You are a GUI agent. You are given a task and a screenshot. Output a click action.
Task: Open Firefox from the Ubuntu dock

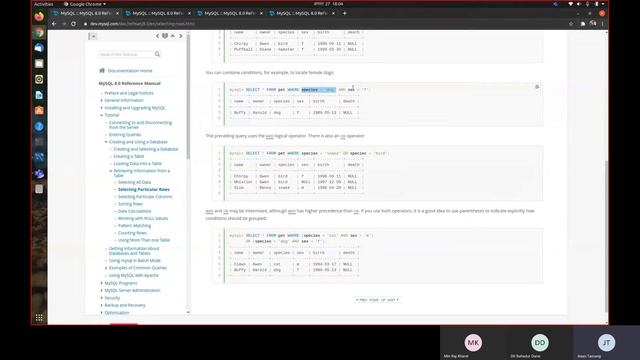pos(39,17)
